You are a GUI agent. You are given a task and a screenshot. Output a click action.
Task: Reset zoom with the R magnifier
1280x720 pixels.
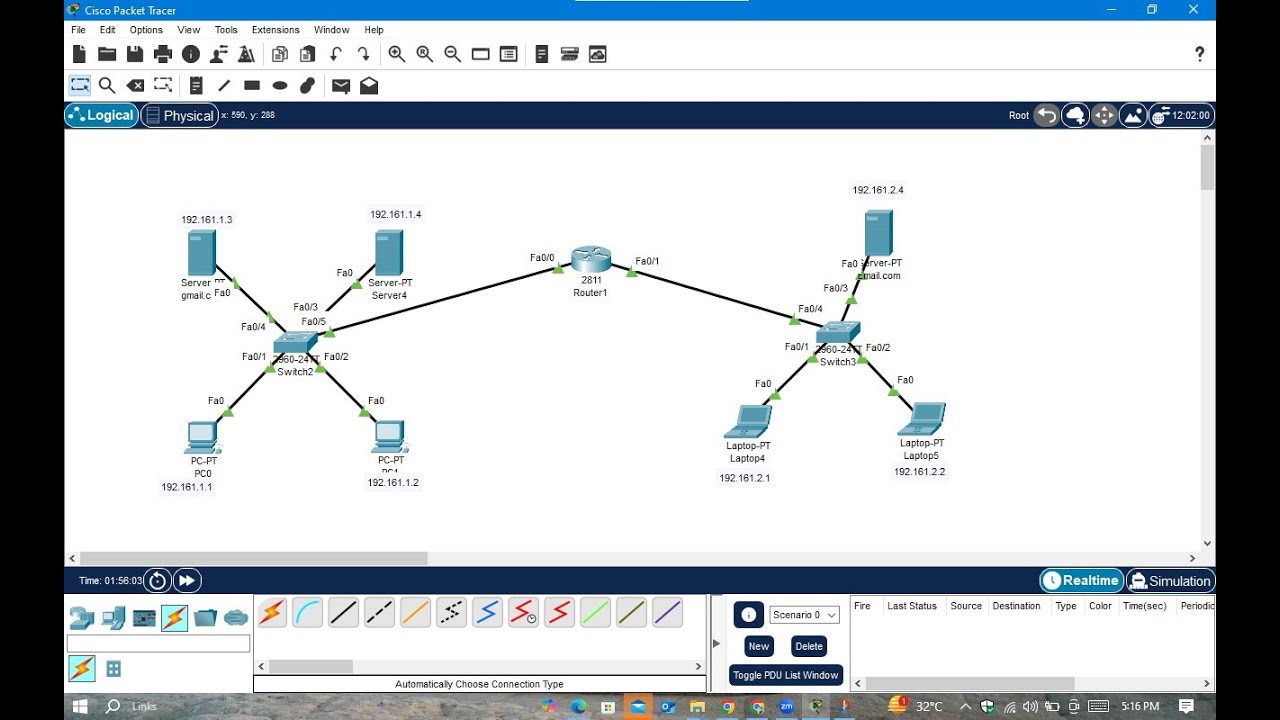425,54
